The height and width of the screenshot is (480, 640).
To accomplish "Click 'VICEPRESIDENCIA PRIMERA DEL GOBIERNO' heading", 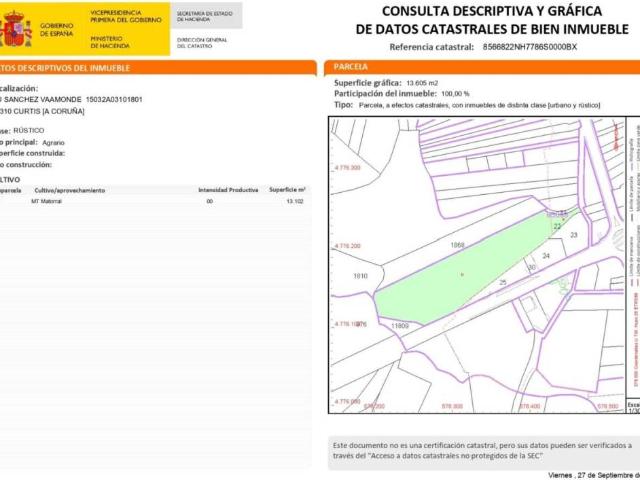I will [126, 16].
